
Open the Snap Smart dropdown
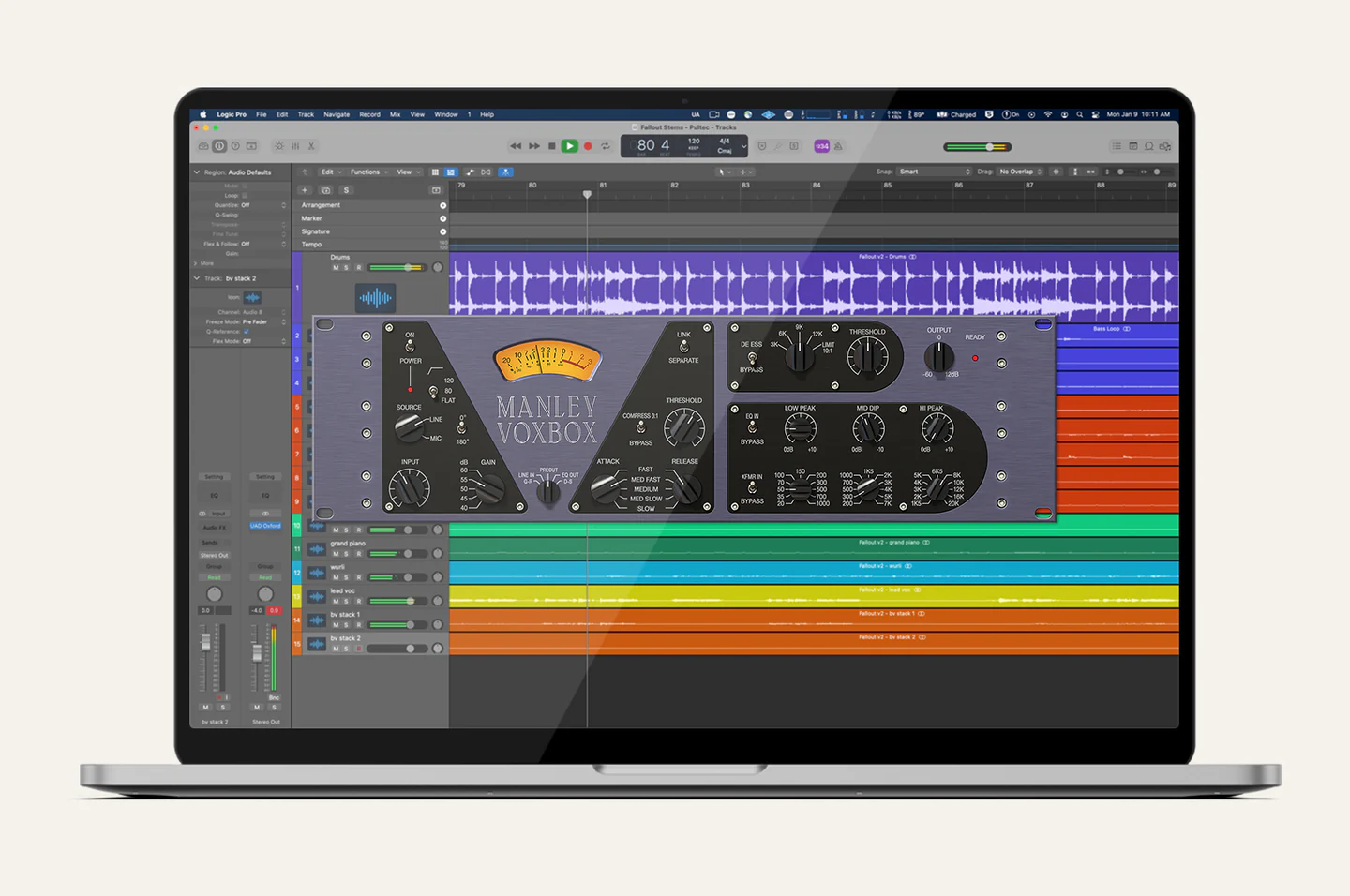point(934,172)
